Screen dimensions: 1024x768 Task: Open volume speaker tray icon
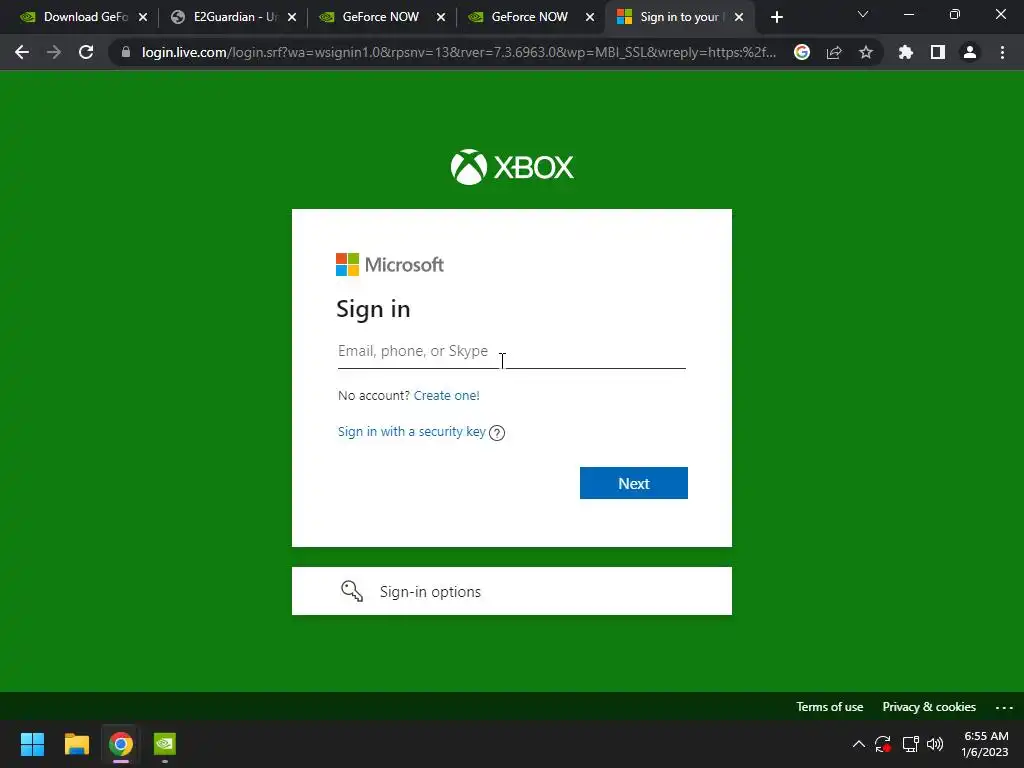pyautogui.click(x=935, y=744)
